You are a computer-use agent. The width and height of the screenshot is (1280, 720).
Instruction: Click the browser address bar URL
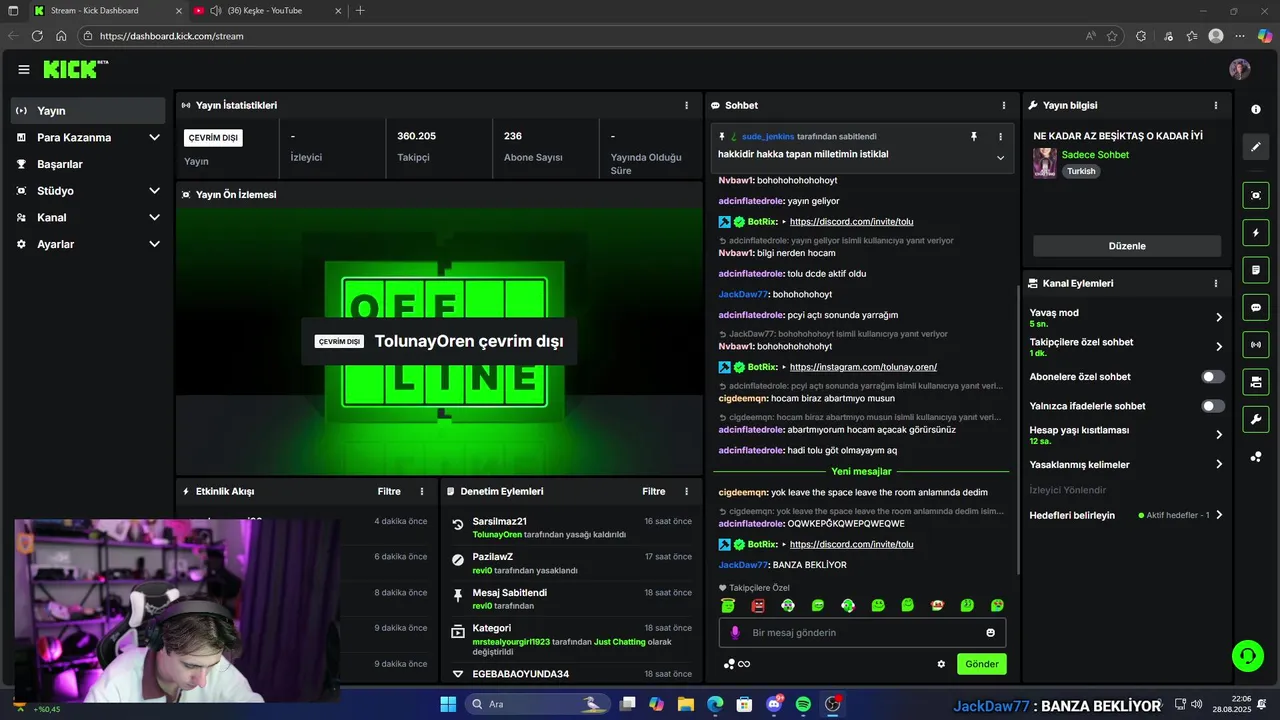coord(172,36)
